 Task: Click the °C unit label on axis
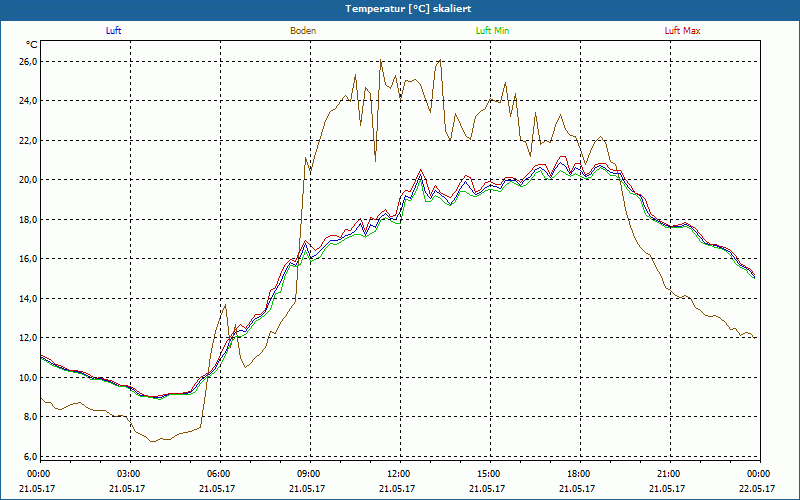click(x=32, y=45)
